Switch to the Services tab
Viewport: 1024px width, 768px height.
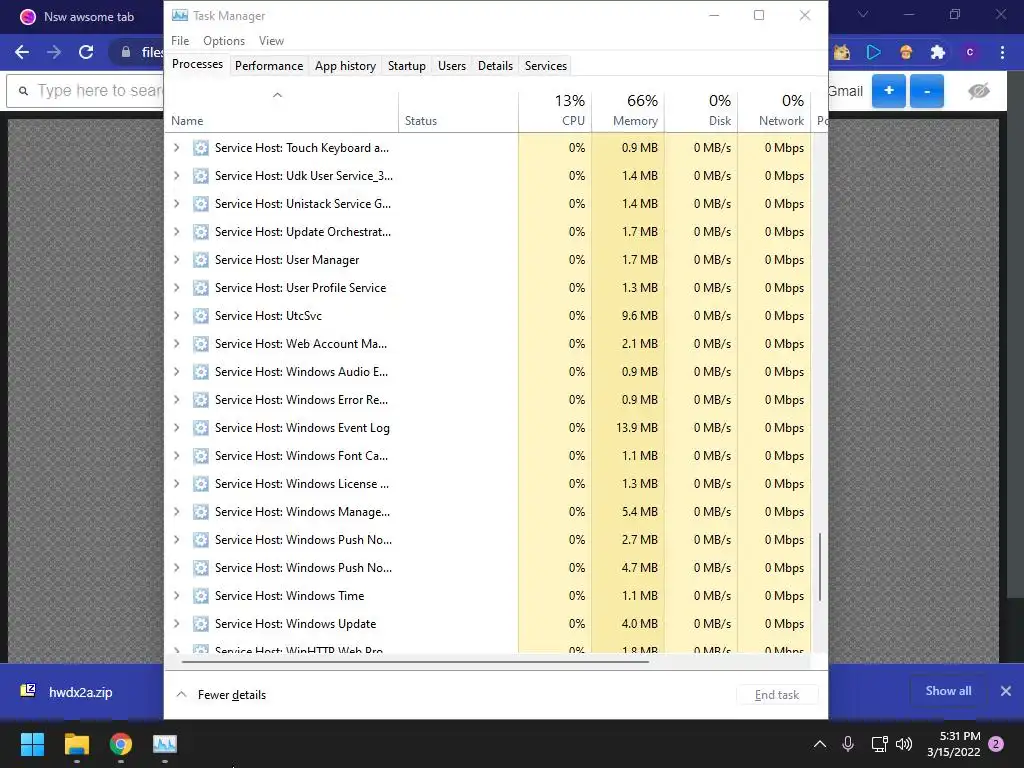click(x=546, y=66)
